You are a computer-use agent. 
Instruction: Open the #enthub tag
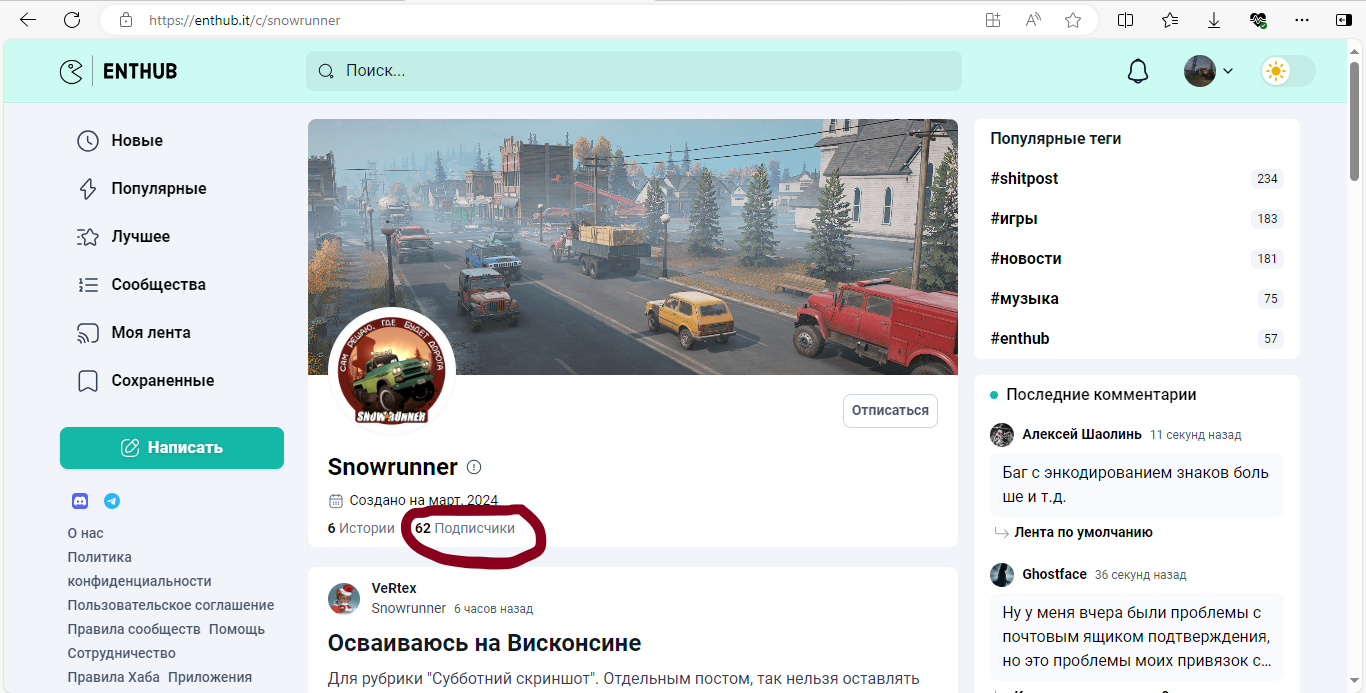pos(1020,339)
